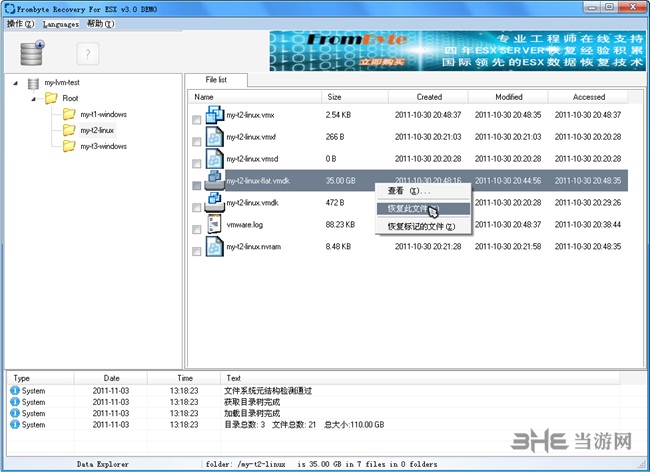Image resolution: width=650 pixels, height=472 pixels.
Task: Select the Root tree label
Action: click(70, 98)
